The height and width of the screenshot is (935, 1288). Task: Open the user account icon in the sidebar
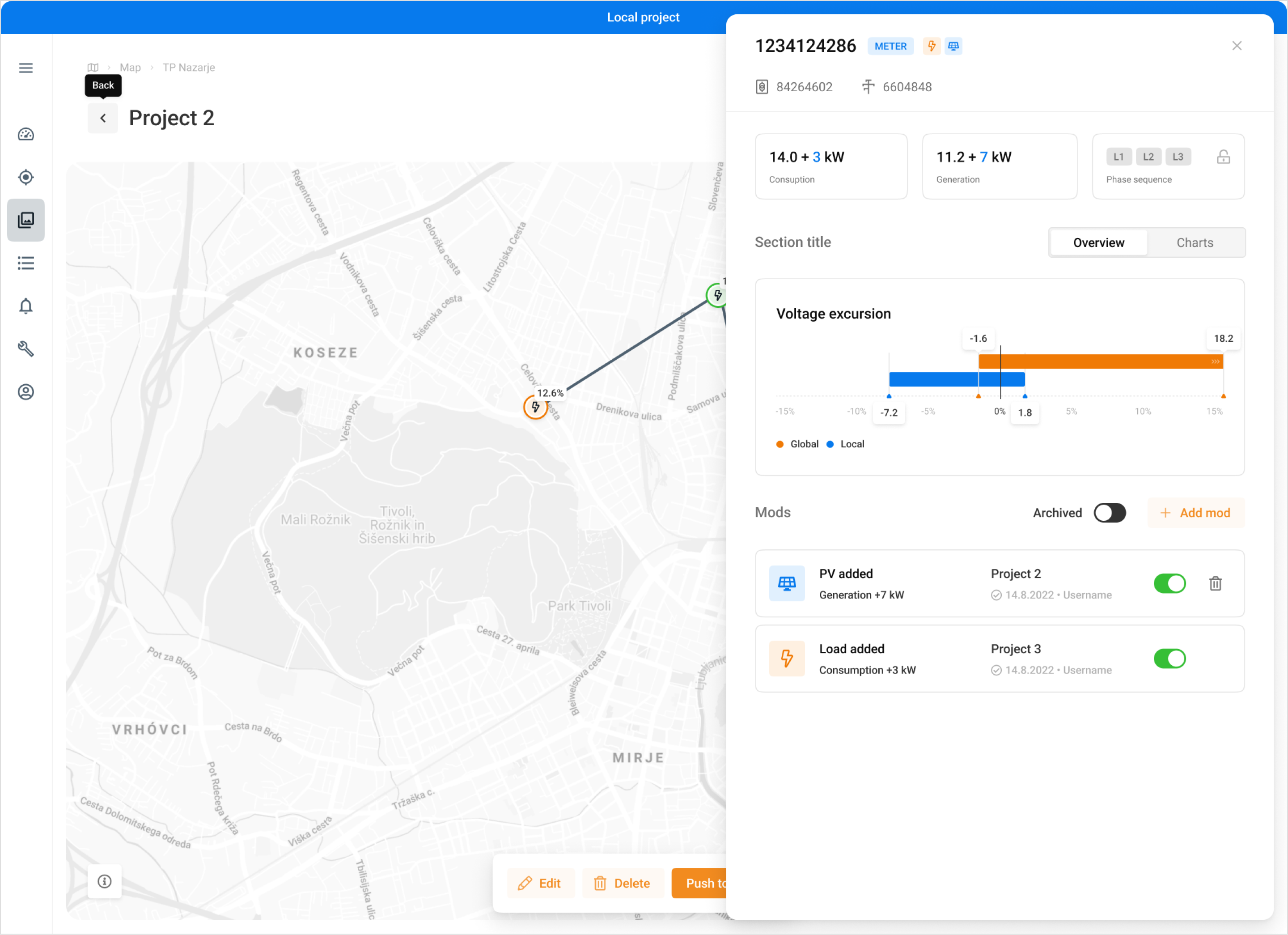tap(25, 392)
